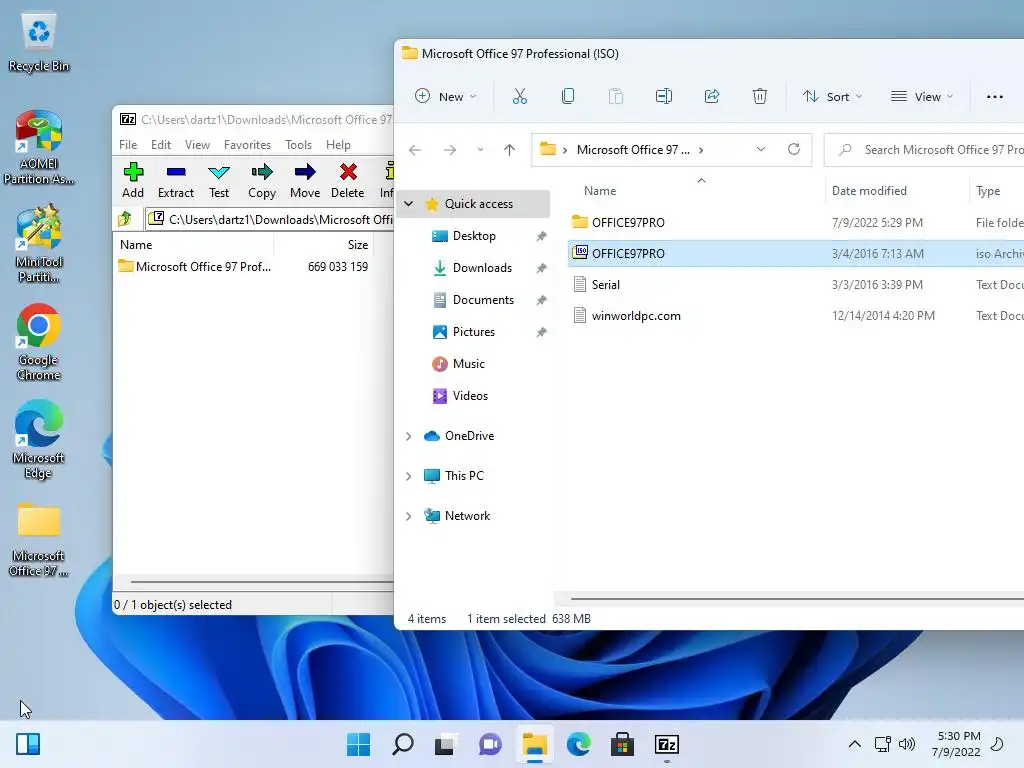Open the Widgets panel on taskbar
This screenshot has width=1024, height=768.
click(28, 744)
